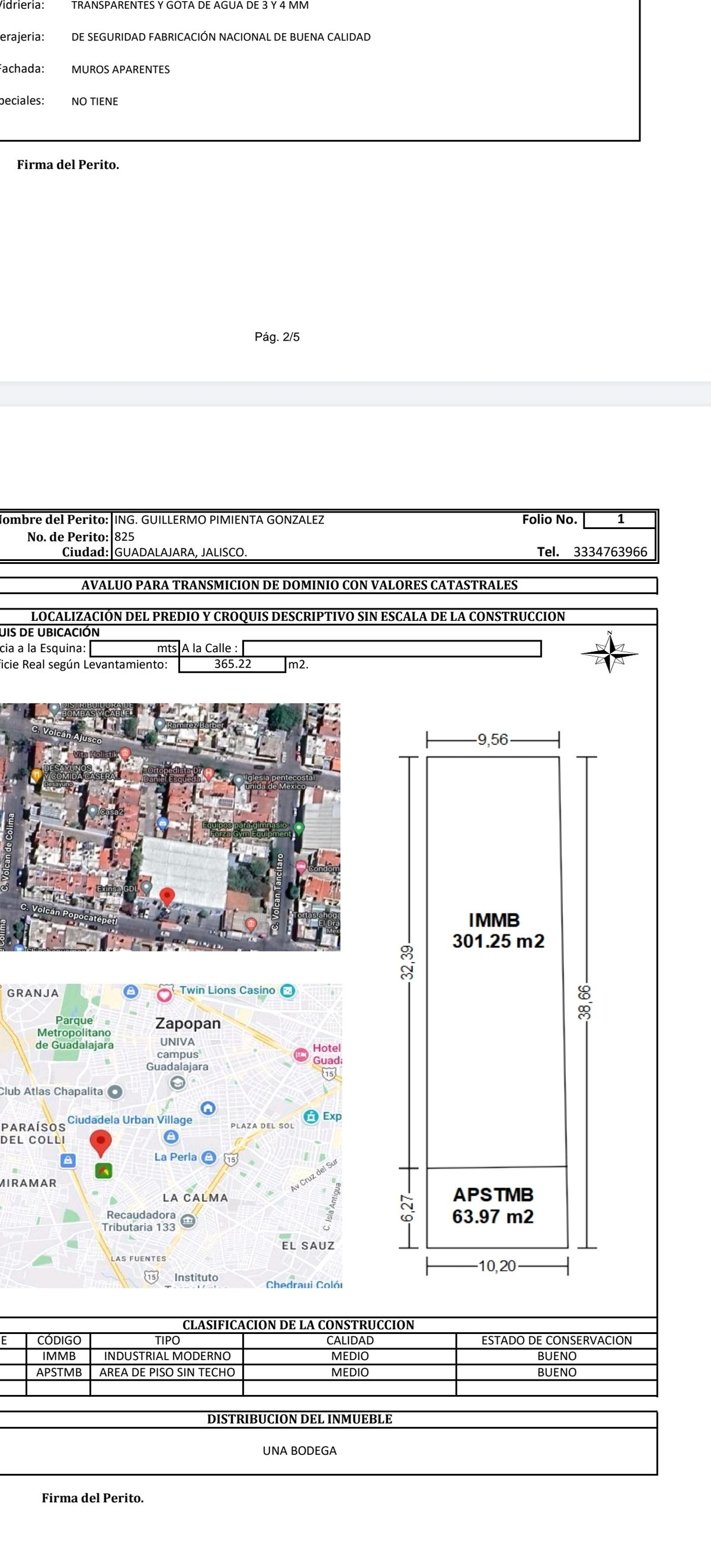The image size is (711, 1568).
Task: Click the aerial satellite photo of the property
Action: click(x=170, y=826)
